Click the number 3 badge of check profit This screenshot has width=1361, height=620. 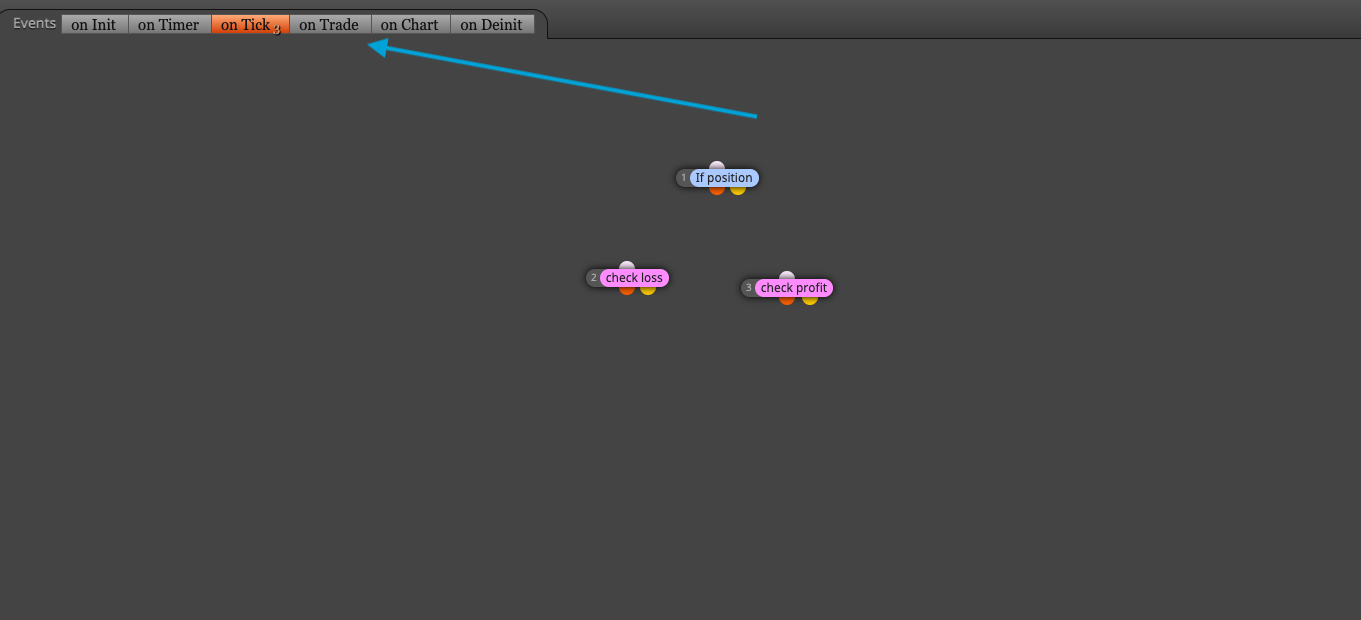point(748,288)
